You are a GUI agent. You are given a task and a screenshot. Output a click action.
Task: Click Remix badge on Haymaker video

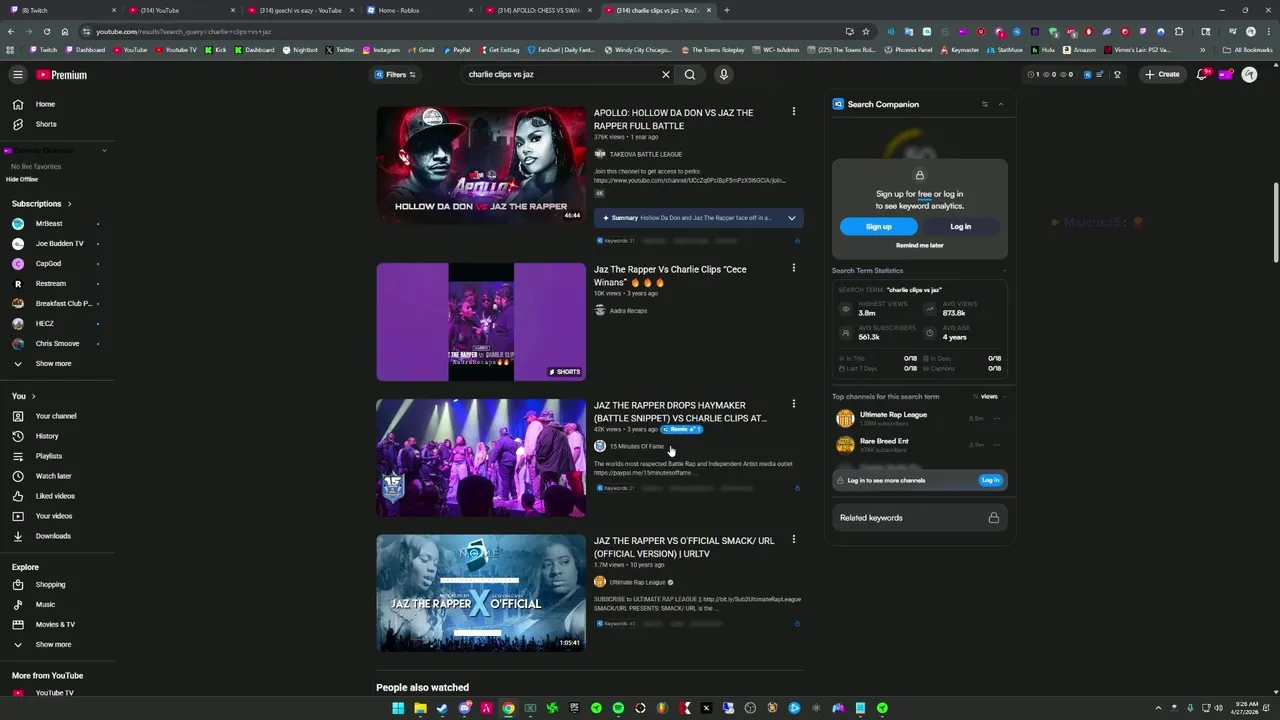click(x=682, y=429)
